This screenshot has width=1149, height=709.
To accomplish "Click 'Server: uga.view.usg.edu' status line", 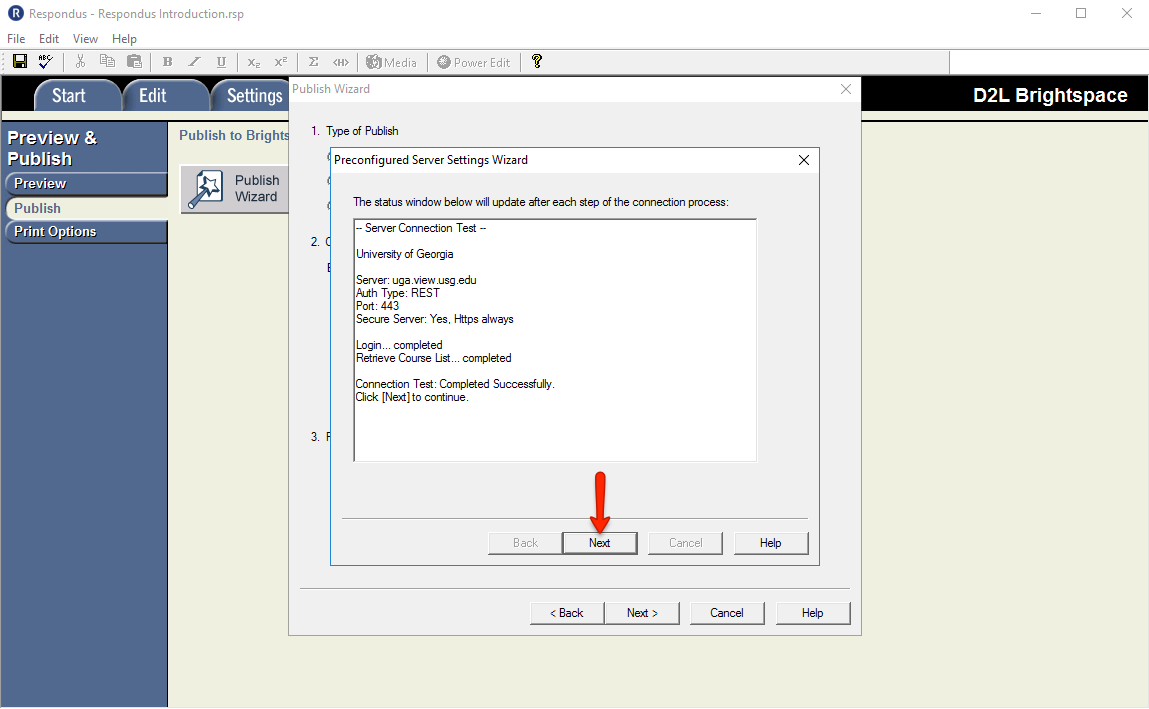I will [416, 280].
